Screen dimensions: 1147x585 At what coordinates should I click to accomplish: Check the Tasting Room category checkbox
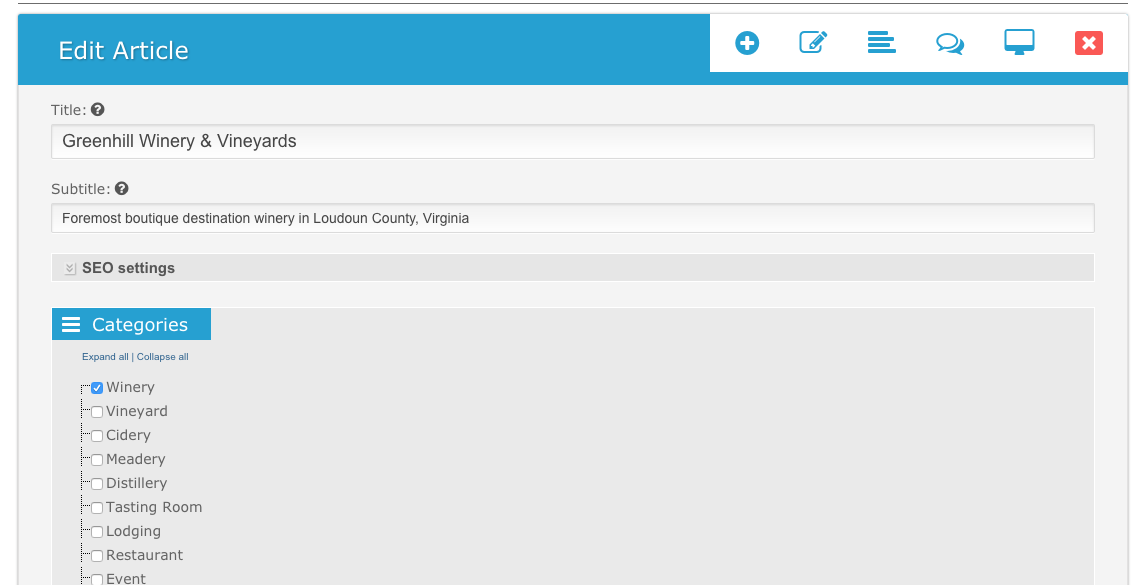[97, 508]
